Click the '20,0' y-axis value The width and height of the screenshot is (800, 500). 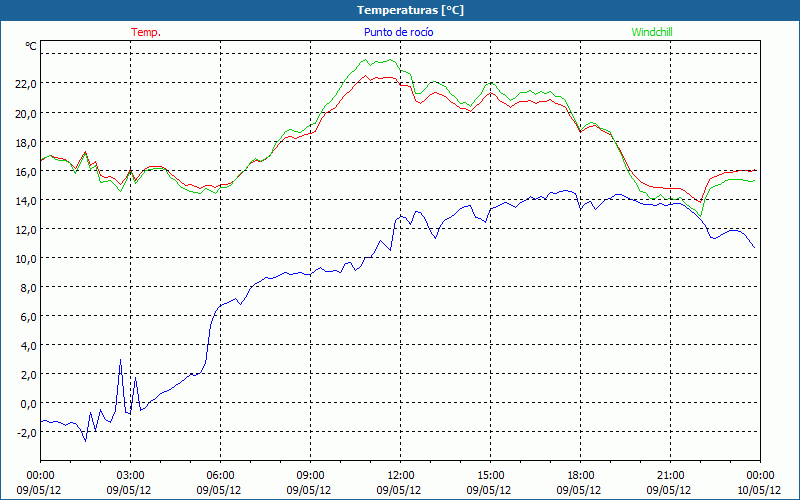[x=26, y=113]
